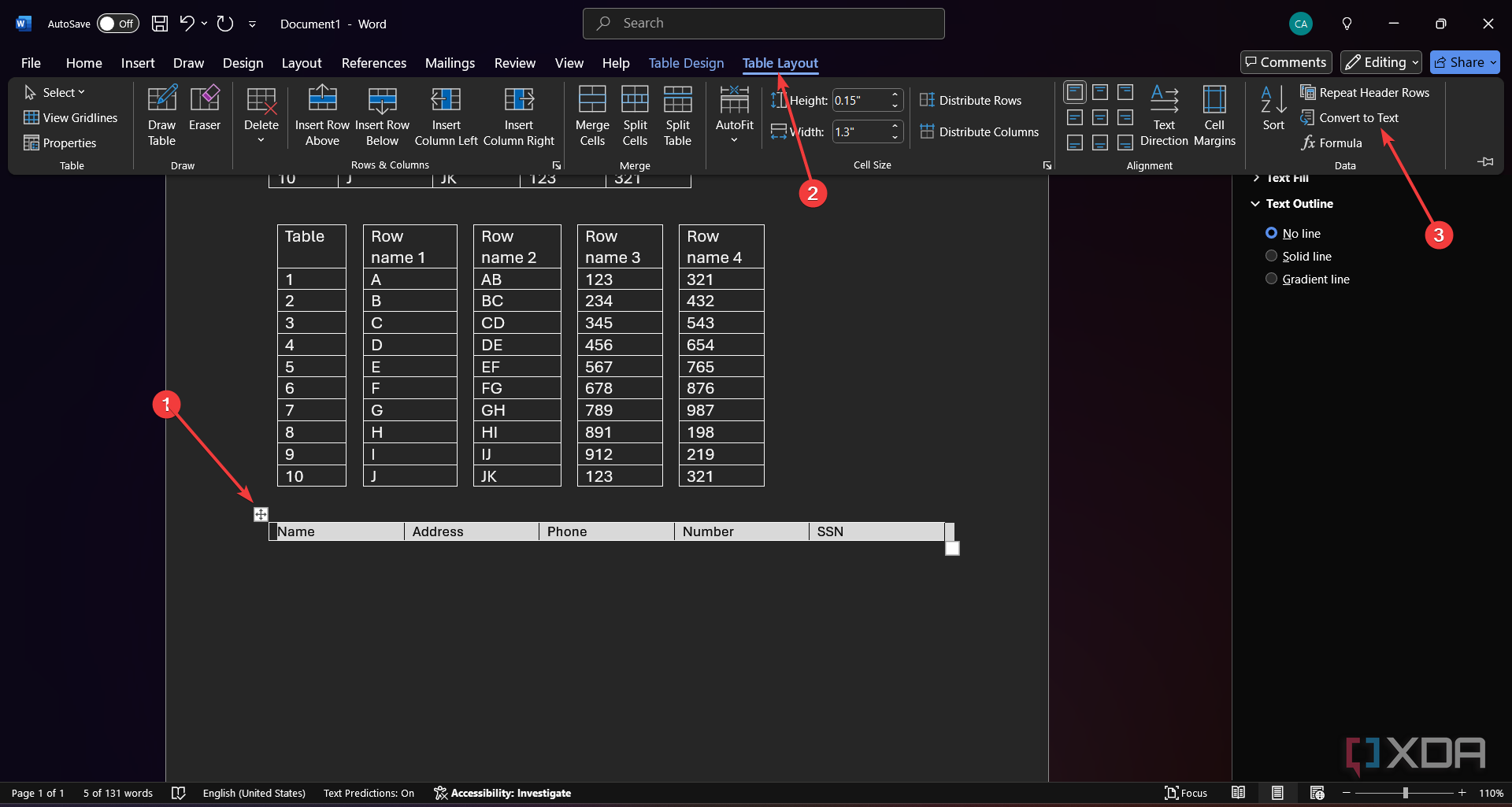Switch to the References tab
The height and width of the screenshot is (807, 1512).
click(x=373, y=63)
